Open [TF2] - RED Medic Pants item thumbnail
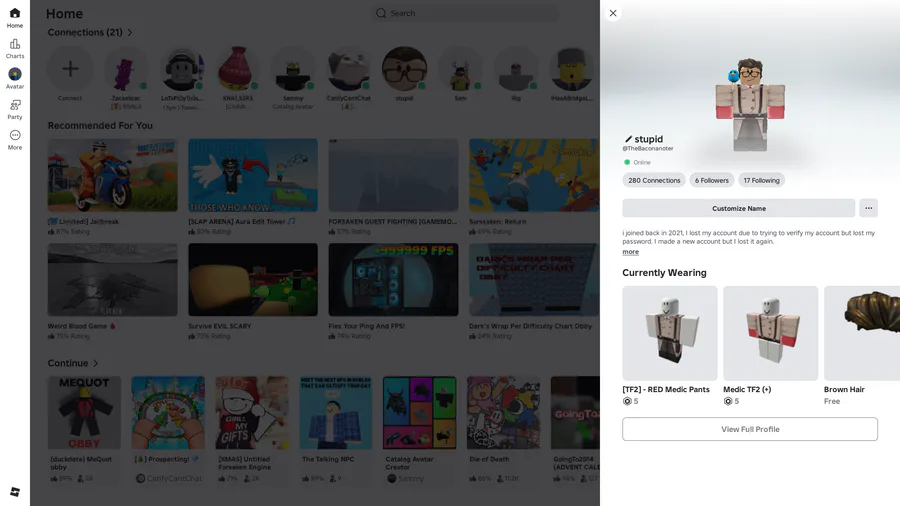The width and height of the screenshot is (900, 506). 670,333
